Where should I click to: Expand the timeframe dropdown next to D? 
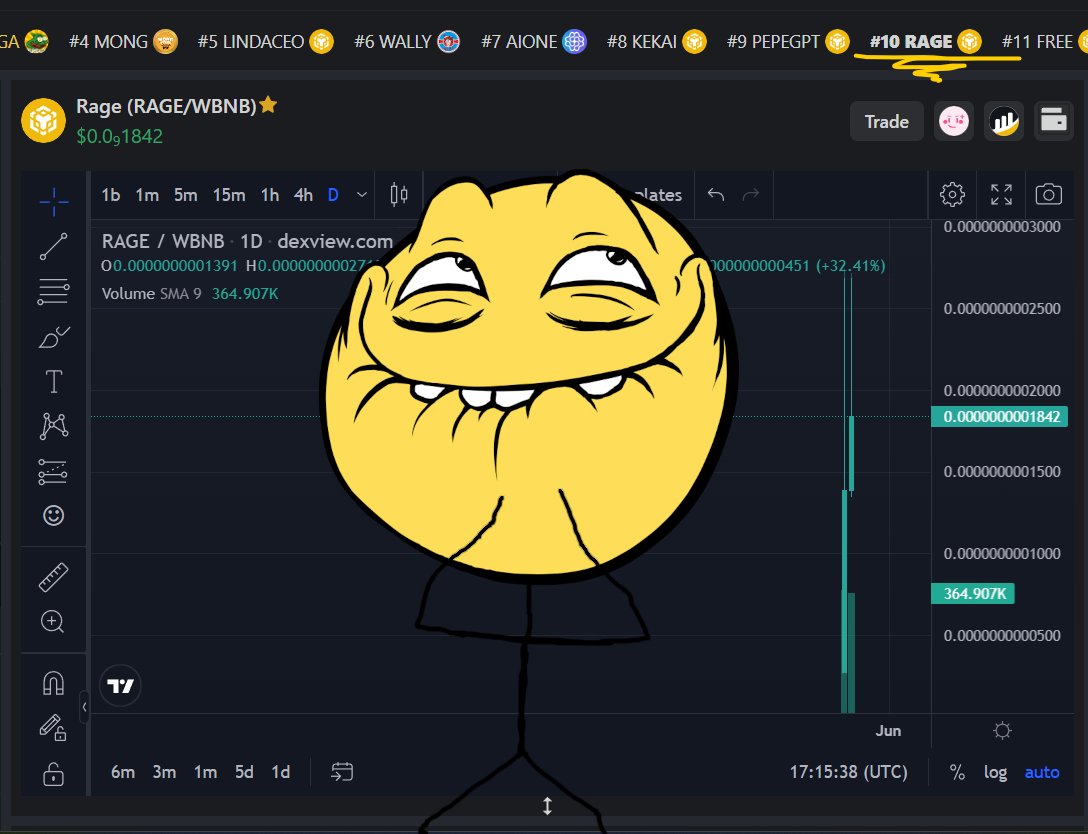click(361, 195)
